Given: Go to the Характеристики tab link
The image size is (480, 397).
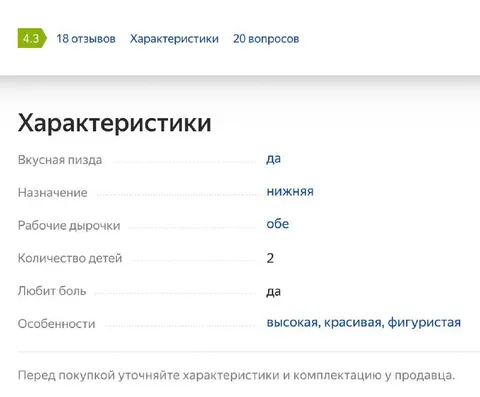Looking at the screenshot, I should (174, 39).
